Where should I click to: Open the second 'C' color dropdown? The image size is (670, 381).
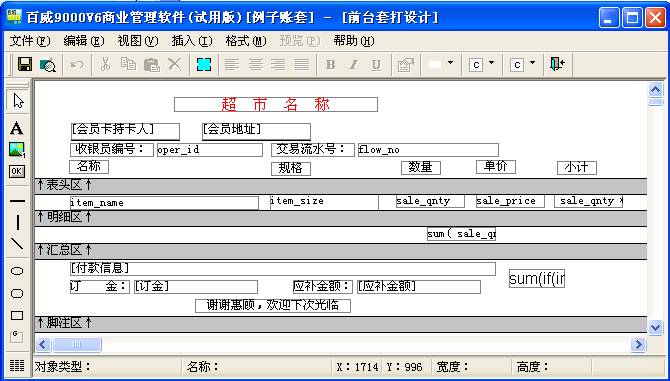pos(532,63)
